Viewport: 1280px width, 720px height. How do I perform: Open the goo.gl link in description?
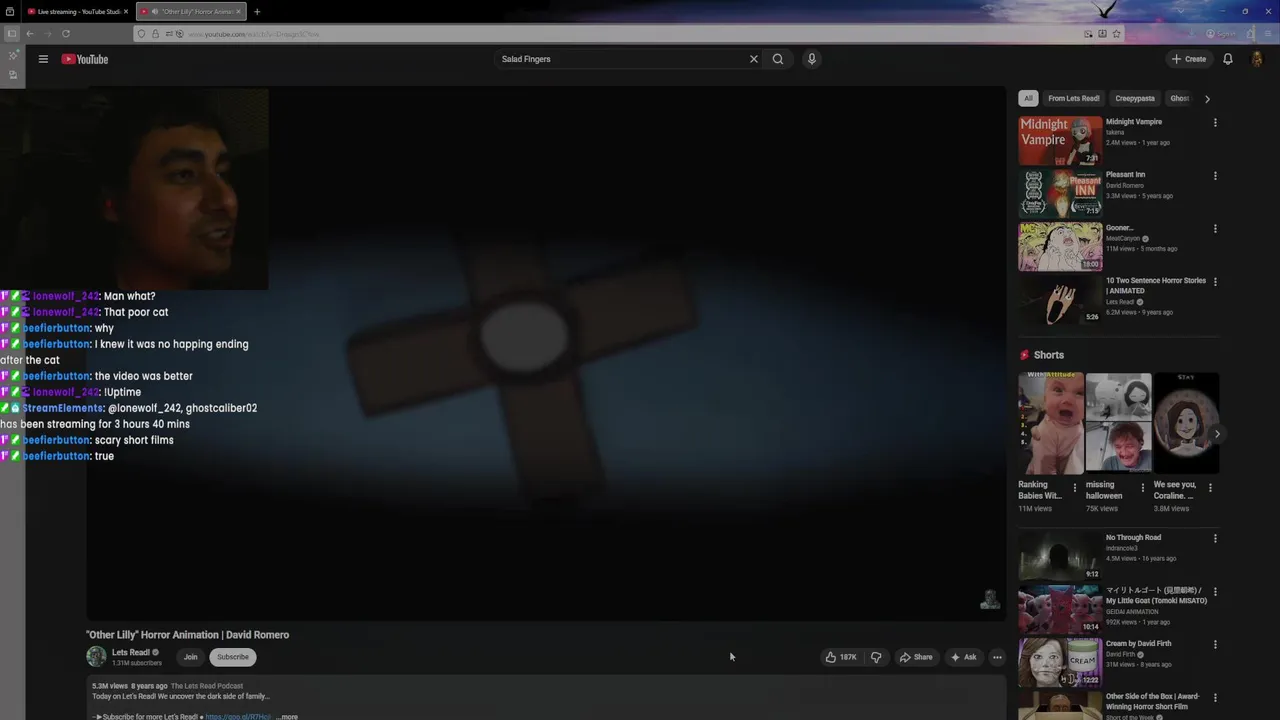pyautogui.click(x=238, y=717)
